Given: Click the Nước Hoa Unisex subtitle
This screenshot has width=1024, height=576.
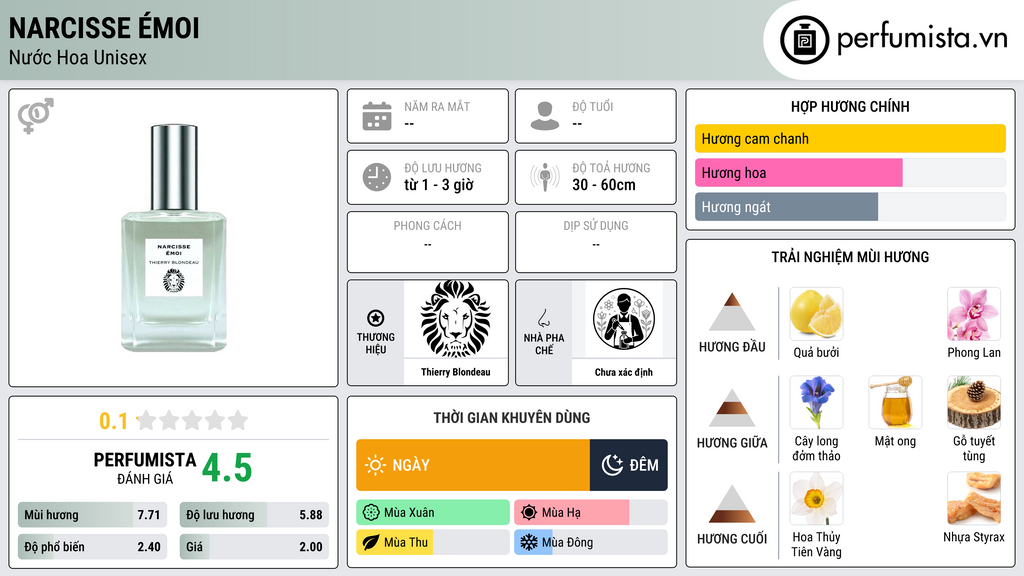Looking at the screenshot, I should coord(78,57).
